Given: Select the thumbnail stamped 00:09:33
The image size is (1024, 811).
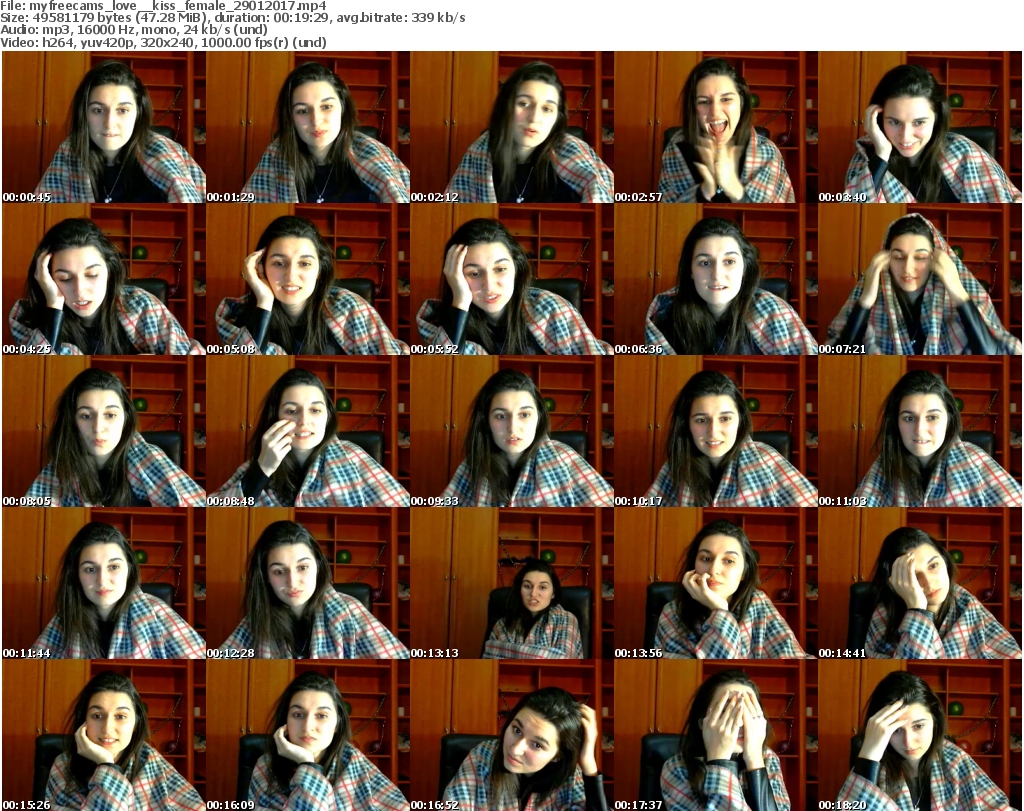Looking at the screenshot, I should point(512,432).
